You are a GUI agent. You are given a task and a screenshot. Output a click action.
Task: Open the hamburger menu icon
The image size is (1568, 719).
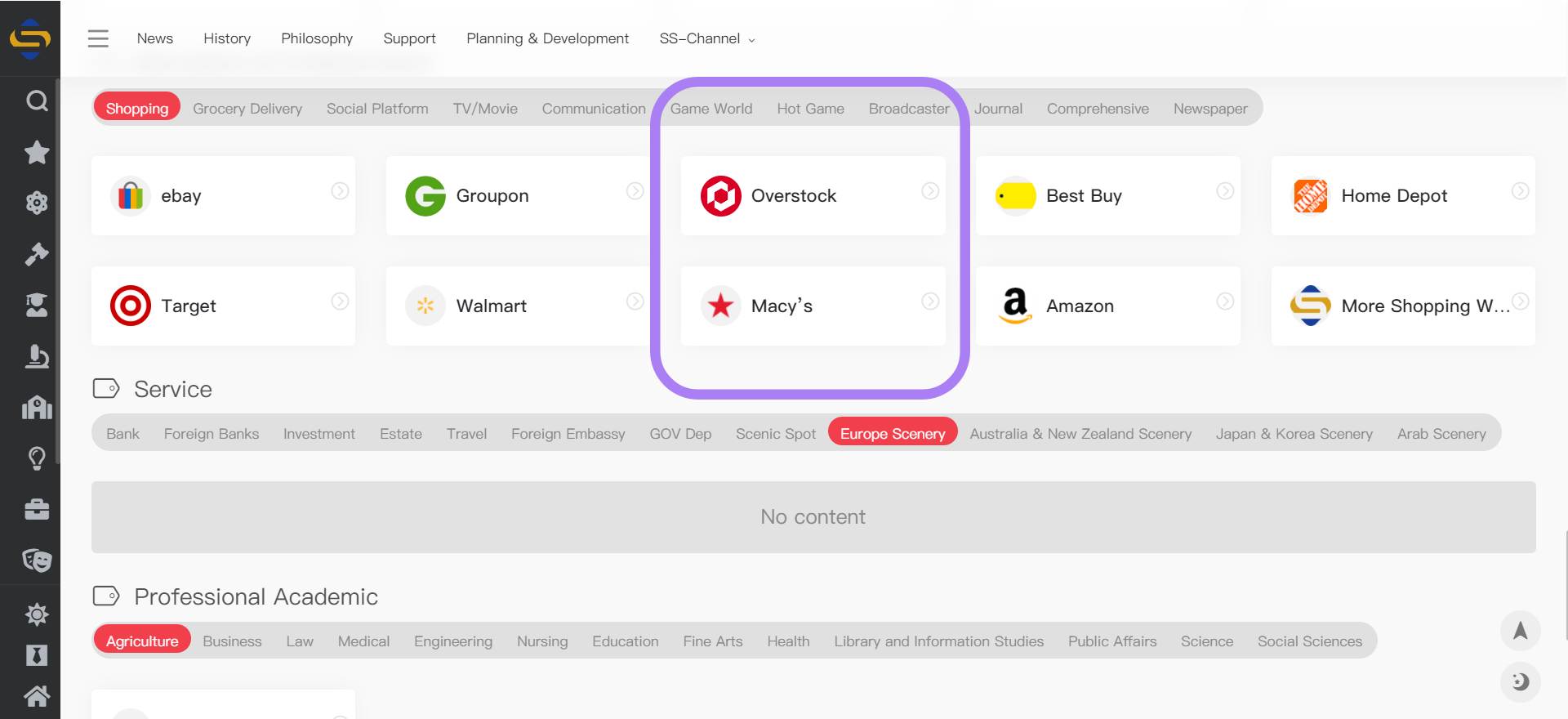98,38
